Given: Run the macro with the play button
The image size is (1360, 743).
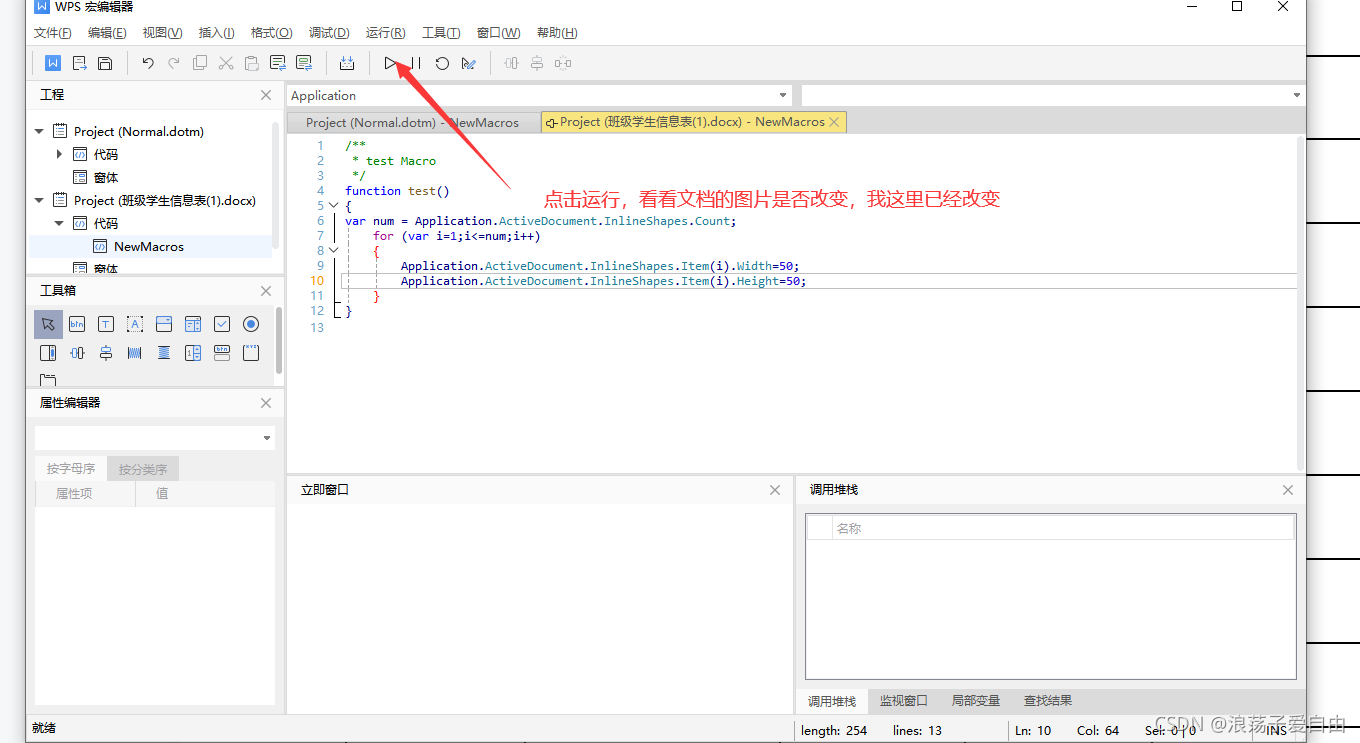Looking at the screenshot, I should click(390, 63).
